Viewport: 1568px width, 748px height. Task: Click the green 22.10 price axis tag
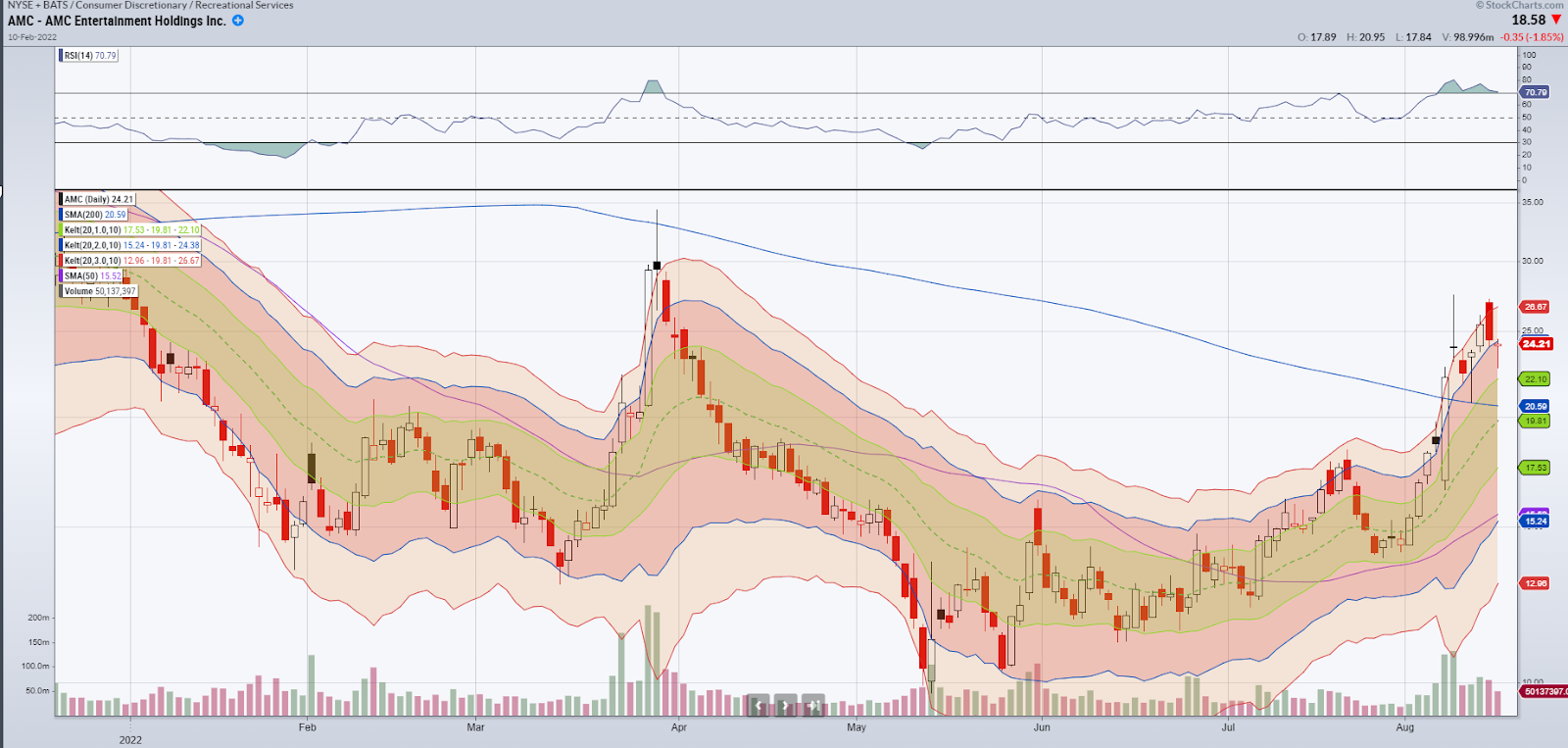pos(1536,379)
